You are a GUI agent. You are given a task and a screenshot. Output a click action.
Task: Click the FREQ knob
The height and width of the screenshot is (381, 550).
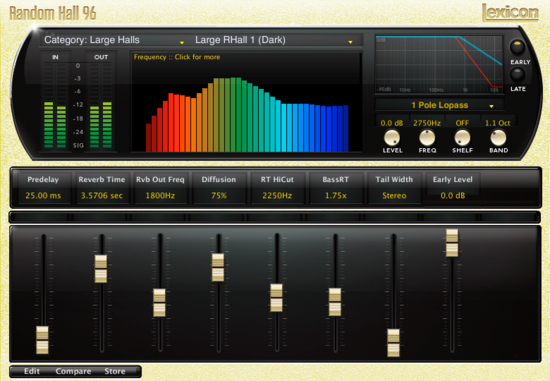point(427,138)
